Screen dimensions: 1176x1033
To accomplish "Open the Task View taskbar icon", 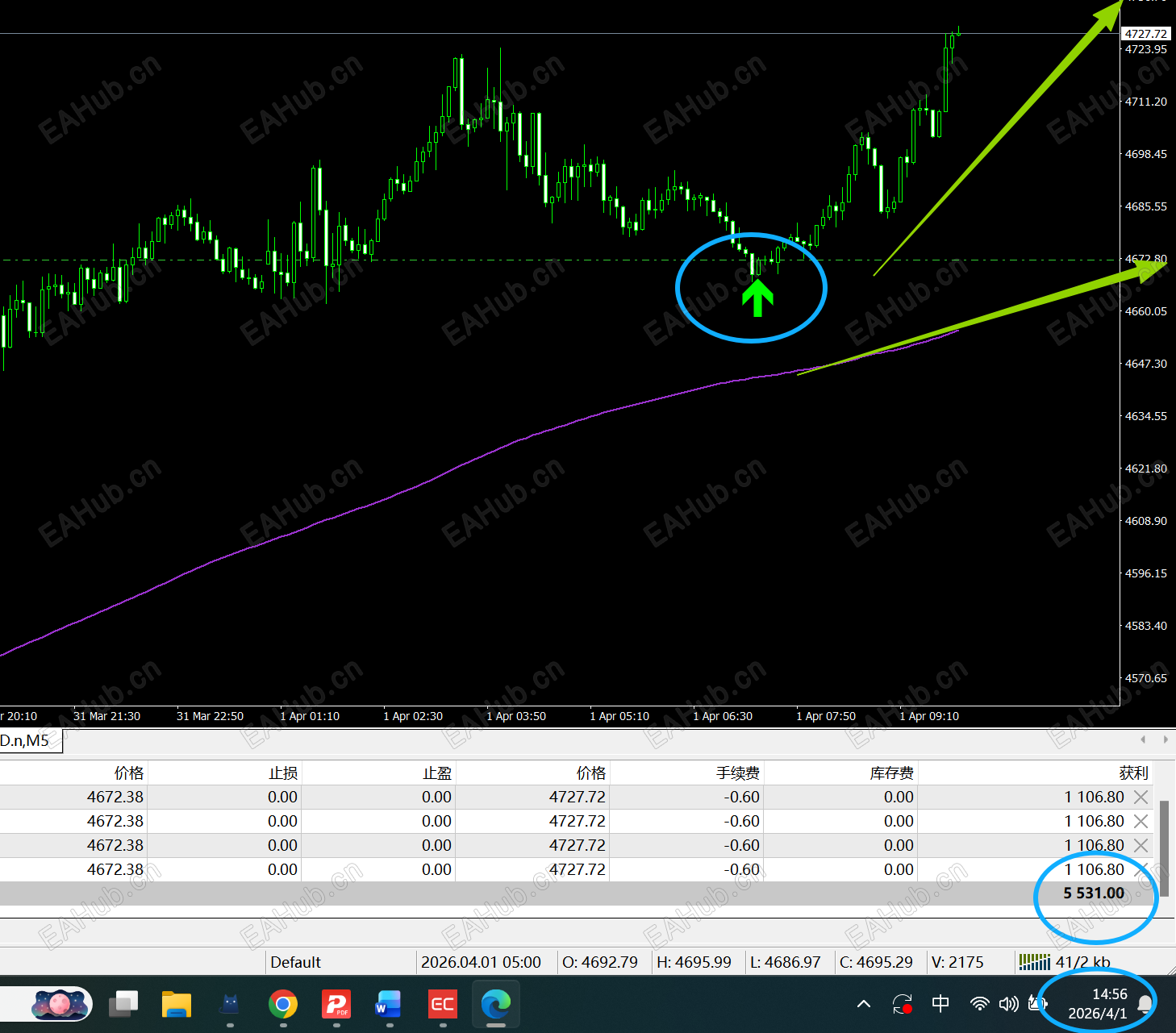I will 123,1004.
